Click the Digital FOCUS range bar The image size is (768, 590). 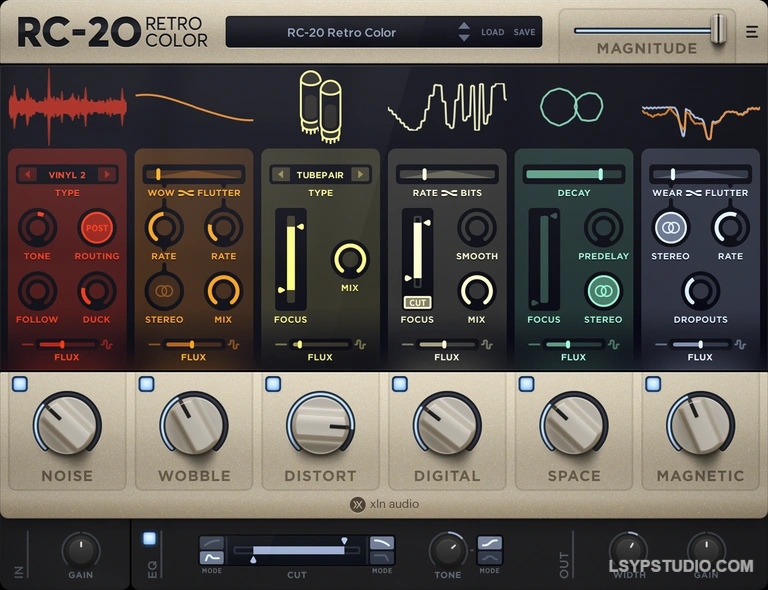click(x=417, y=251)
